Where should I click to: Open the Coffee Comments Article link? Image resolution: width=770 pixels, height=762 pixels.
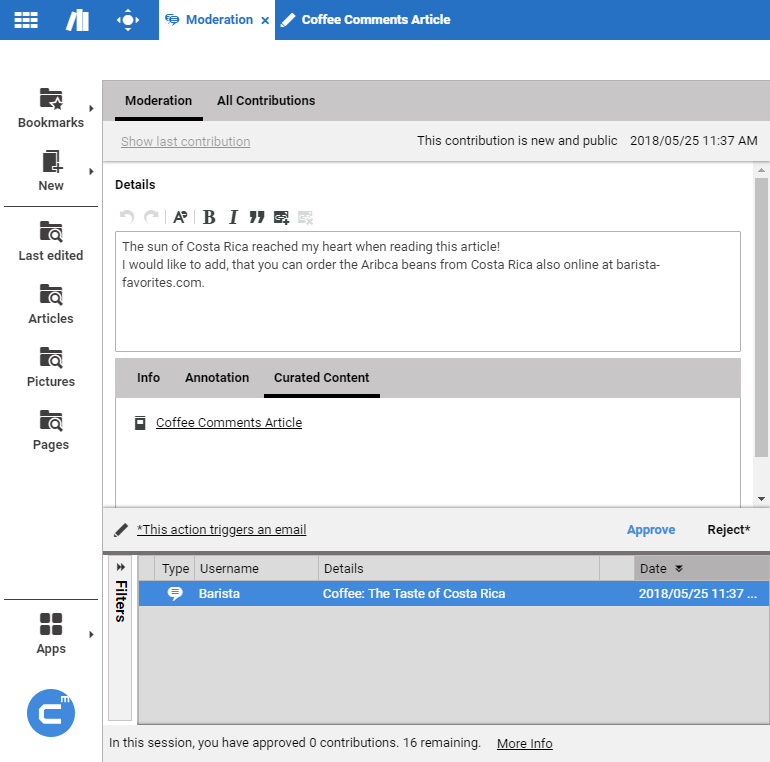coord(229,423)
